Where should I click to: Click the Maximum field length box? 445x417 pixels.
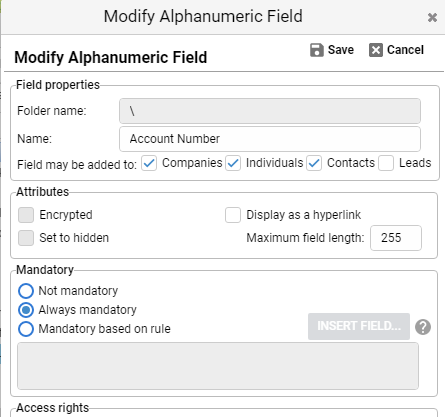point(396,238)
